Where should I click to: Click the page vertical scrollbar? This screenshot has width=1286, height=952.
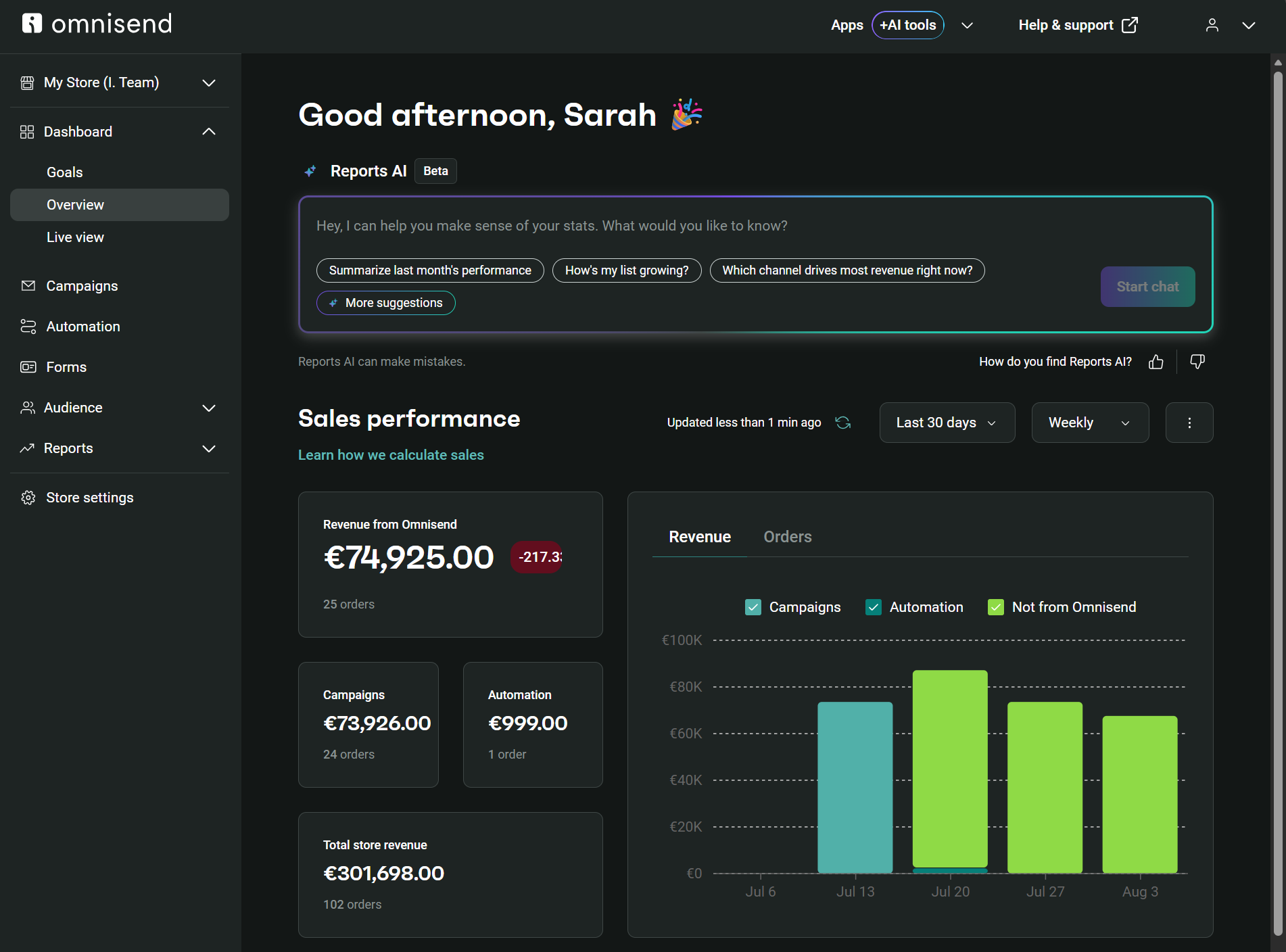pos(1278,503)
